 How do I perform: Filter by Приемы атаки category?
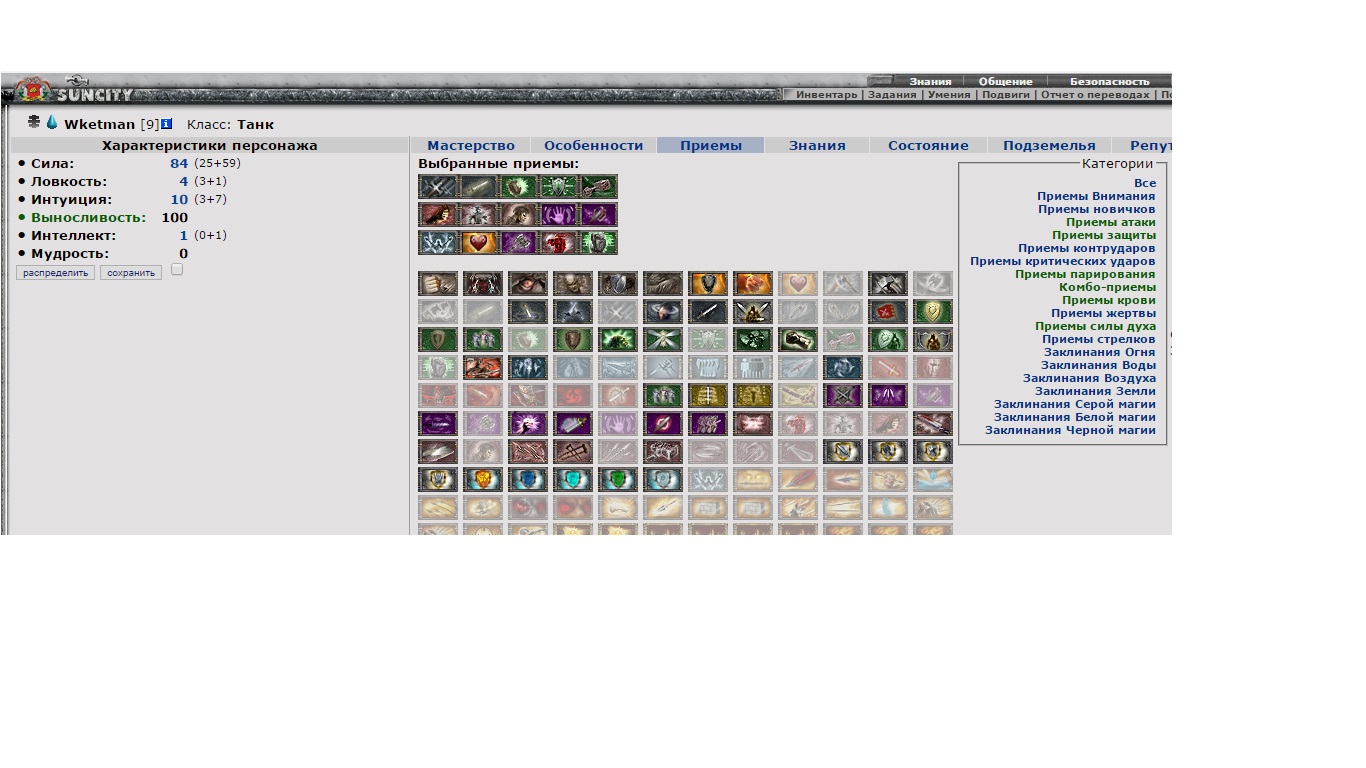(x=1111, y=223)
